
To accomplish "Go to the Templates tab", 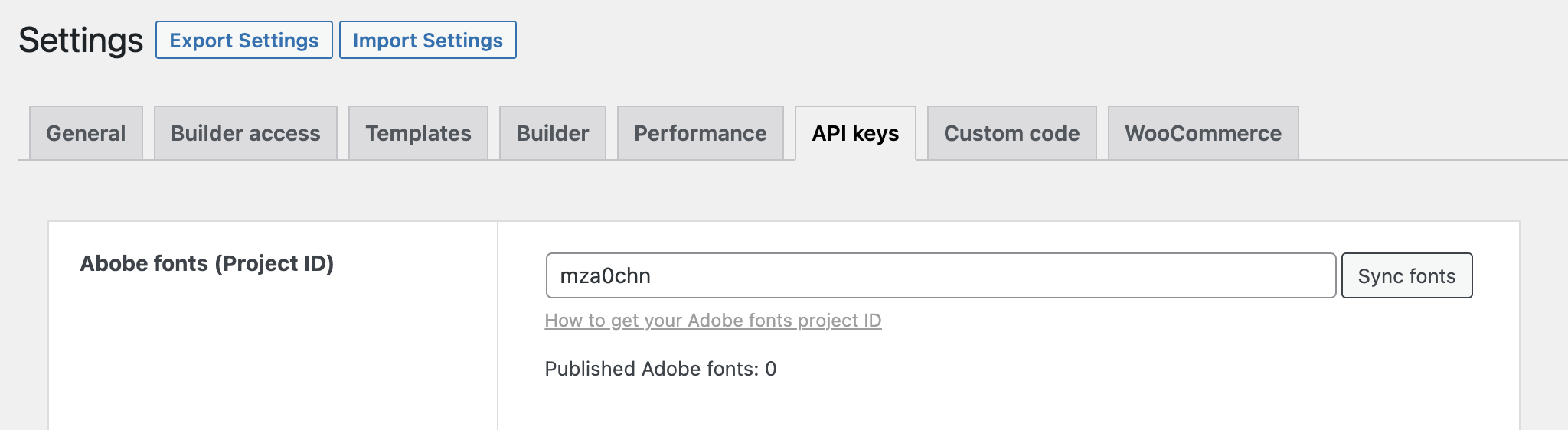I will point(418,133).
